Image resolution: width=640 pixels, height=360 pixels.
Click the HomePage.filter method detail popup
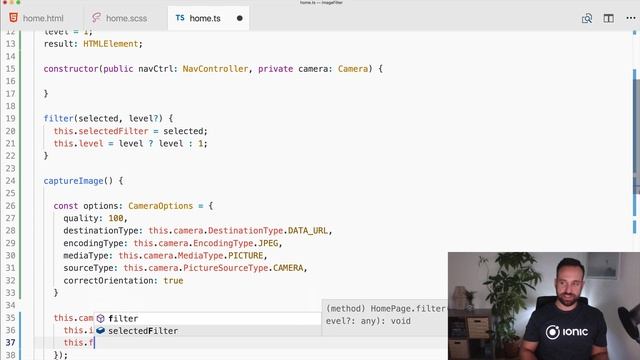click(385, 317)
